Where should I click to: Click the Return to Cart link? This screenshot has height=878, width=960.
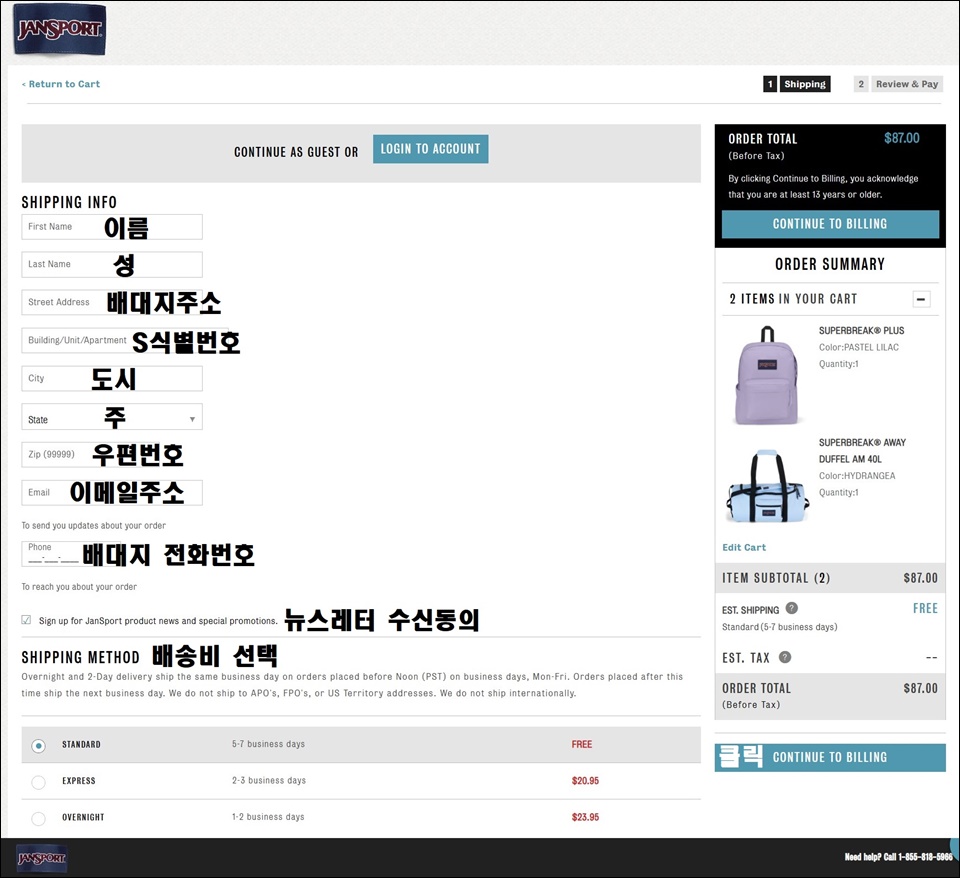pyautogui.click(x=61, y=84)
